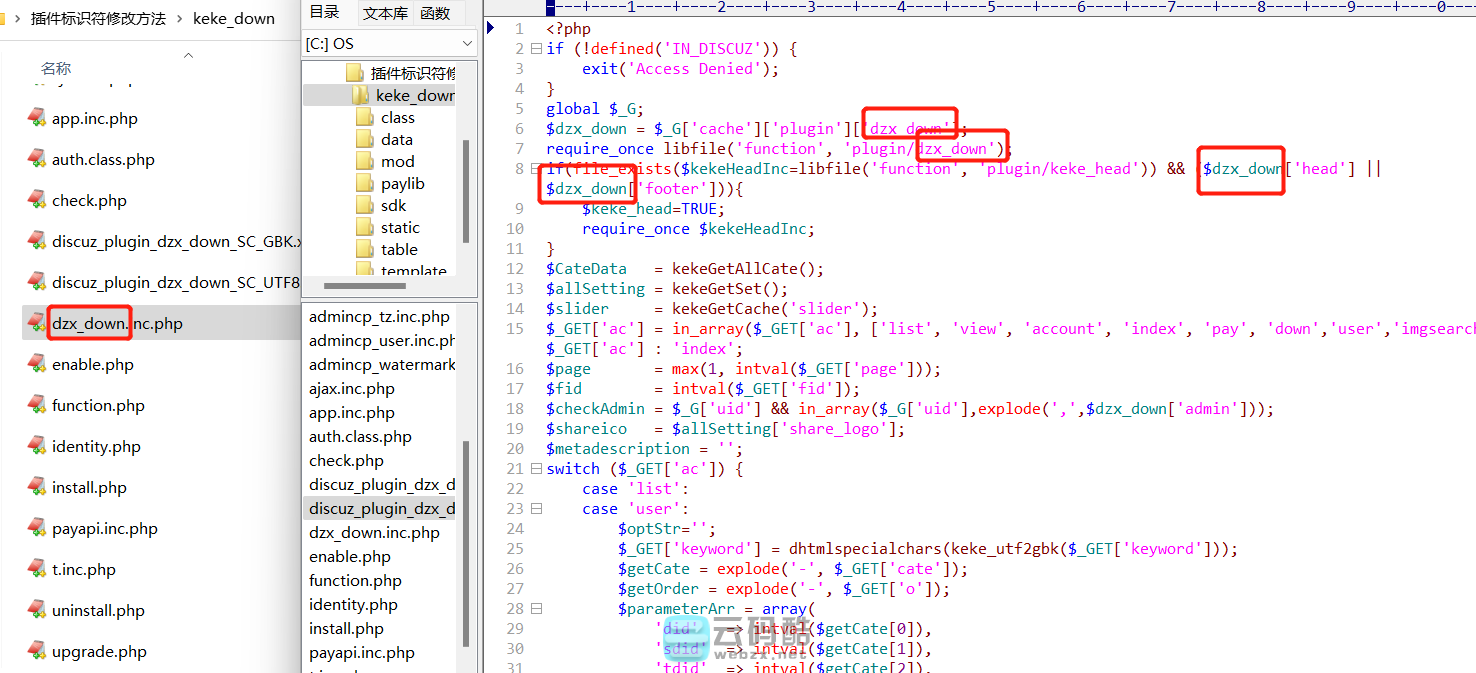
Task: Click the sdk folder icon in directory tree
Action: coord(365,206)
